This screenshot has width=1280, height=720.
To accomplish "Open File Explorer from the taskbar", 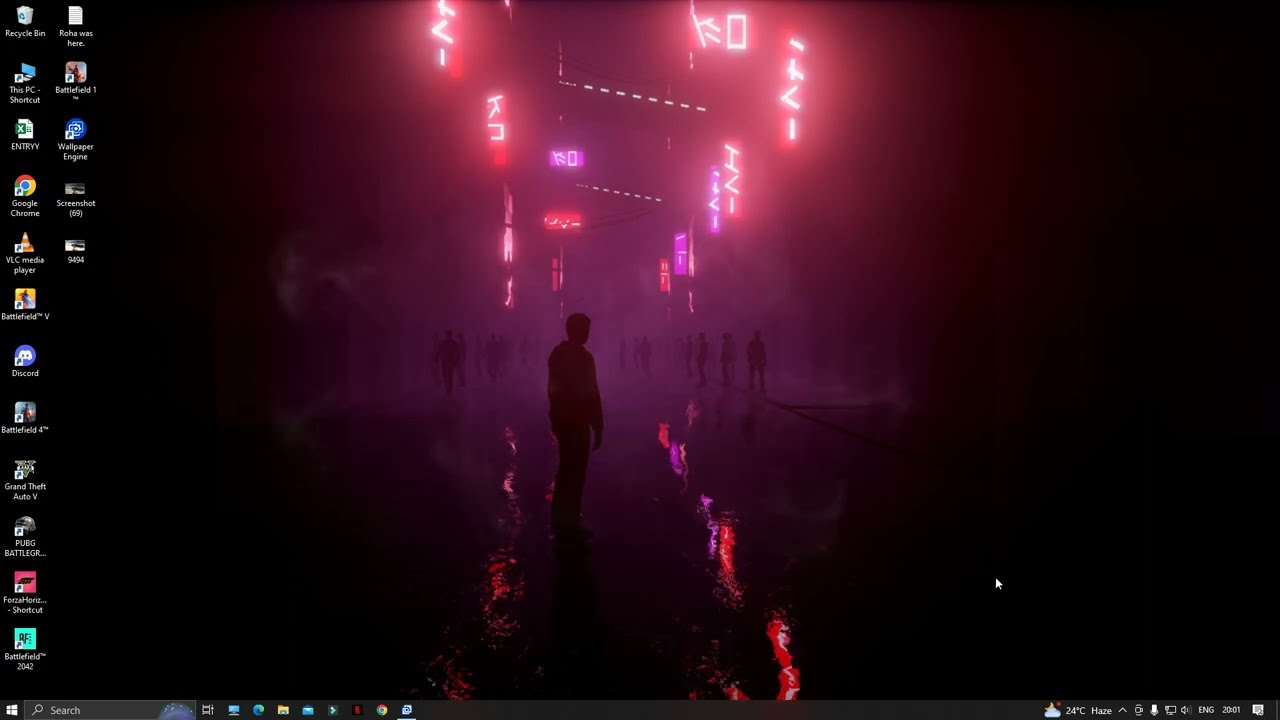I will (x=283, y=710).
